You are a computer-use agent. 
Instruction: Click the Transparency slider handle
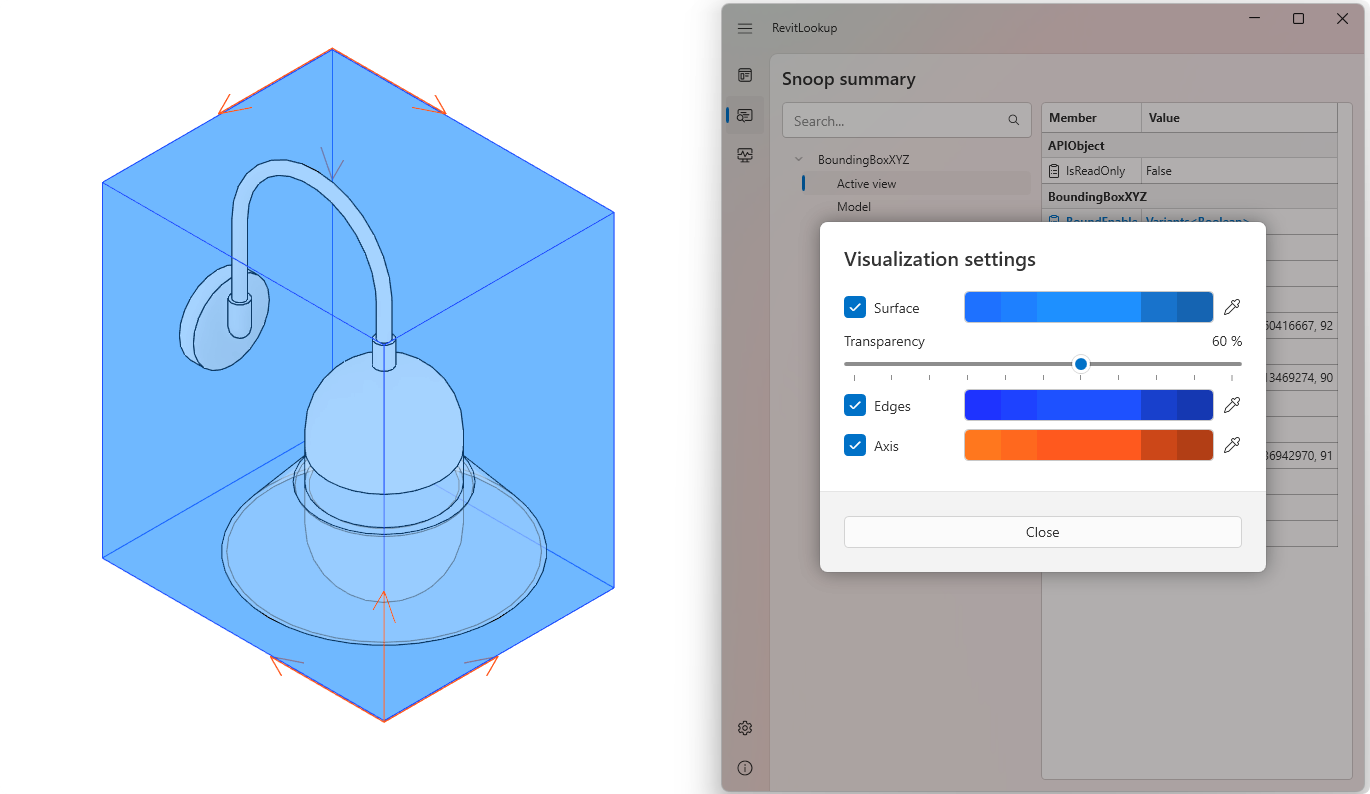point(1080,364)
